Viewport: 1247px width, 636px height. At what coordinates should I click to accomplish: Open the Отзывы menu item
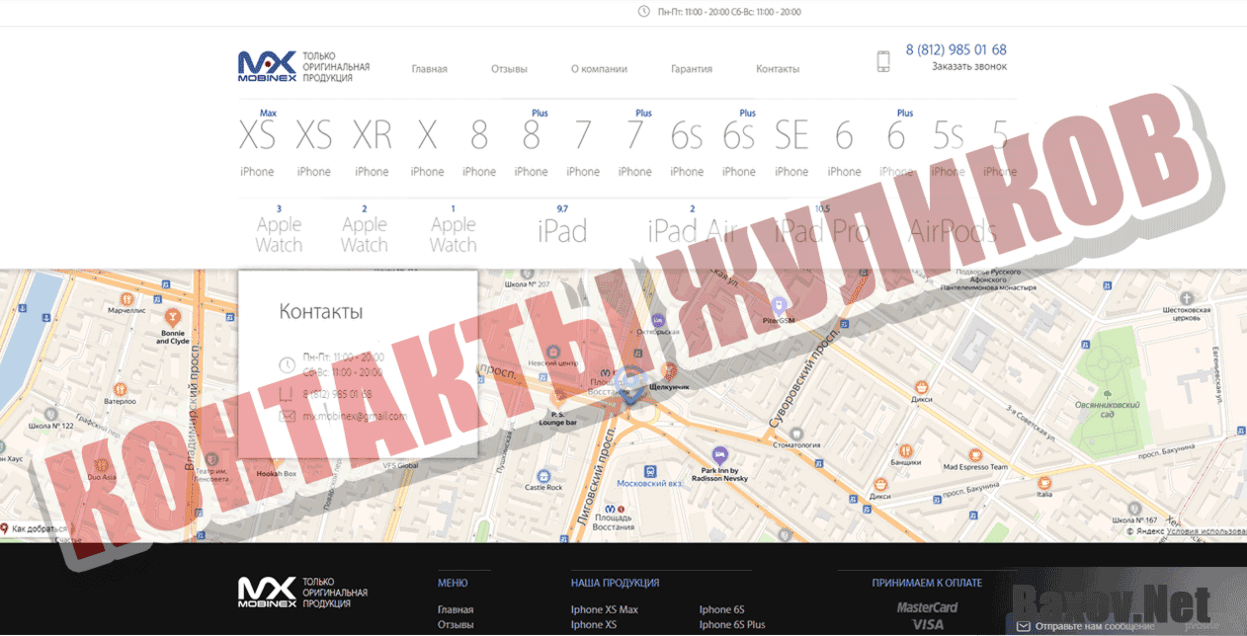[x=509, y=69]
